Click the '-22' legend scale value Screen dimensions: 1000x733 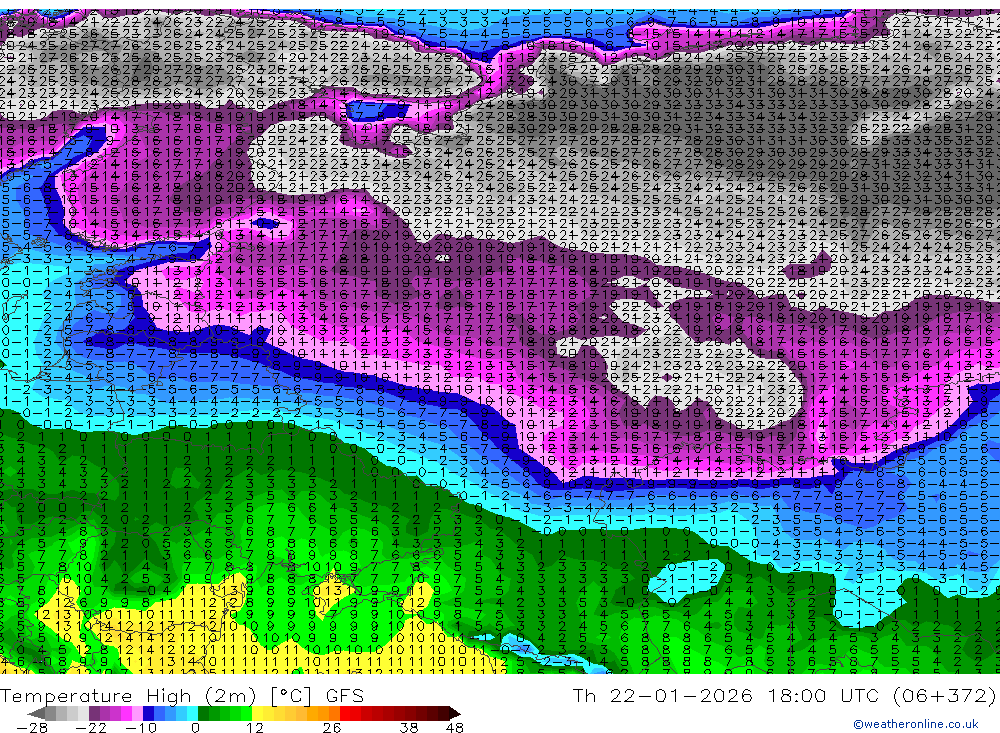[x=91, y=728]
